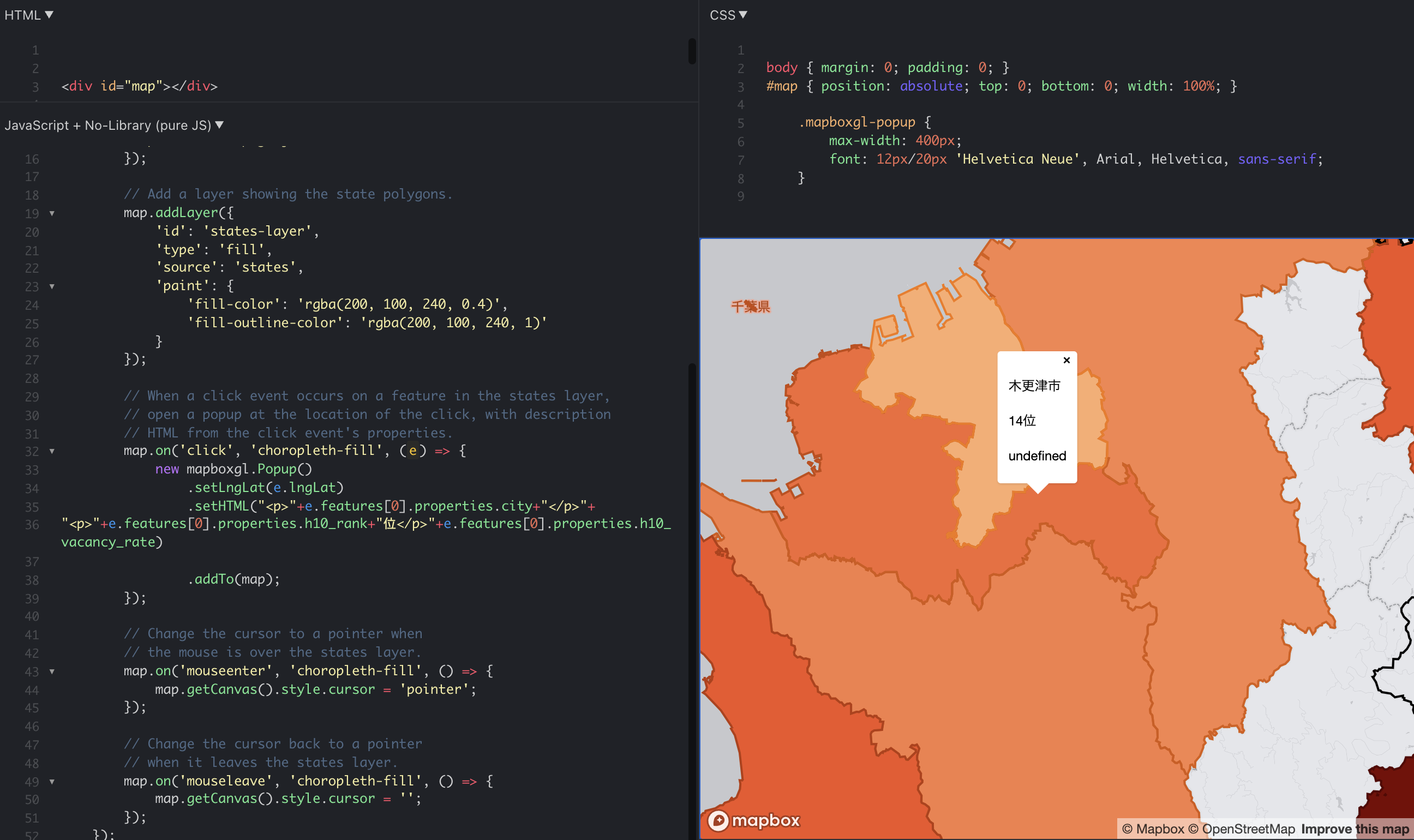Viewport: 1414px width, 840px height.
Task: Click the undefined text in the popup
Action: 1037,455
